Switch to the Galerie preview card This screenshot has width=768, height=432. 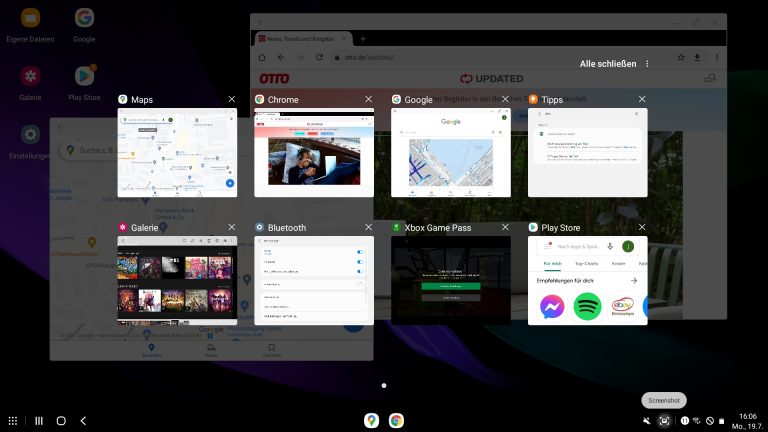177,280
